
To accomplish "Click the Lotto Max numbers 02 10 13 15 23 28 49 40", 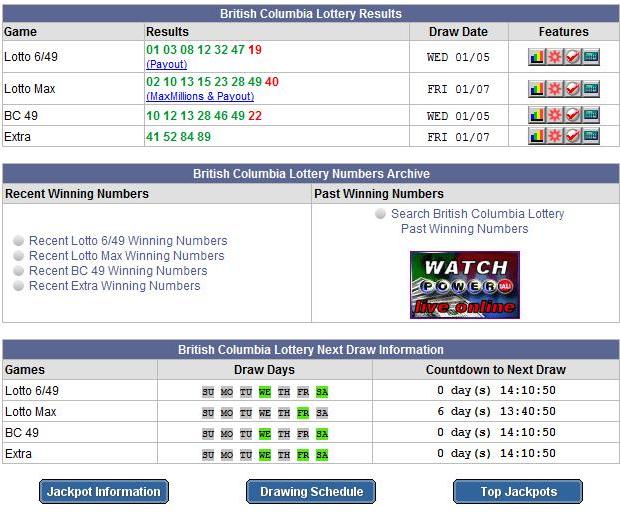I will click(212, 82).
